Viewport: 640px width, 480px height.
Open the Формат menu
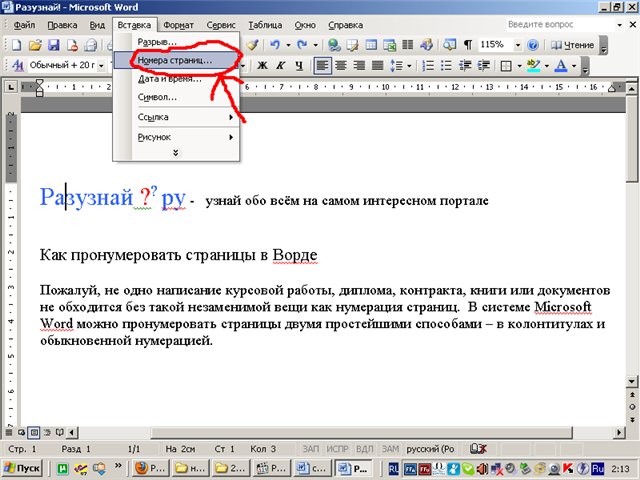click(x=178, y=25)
